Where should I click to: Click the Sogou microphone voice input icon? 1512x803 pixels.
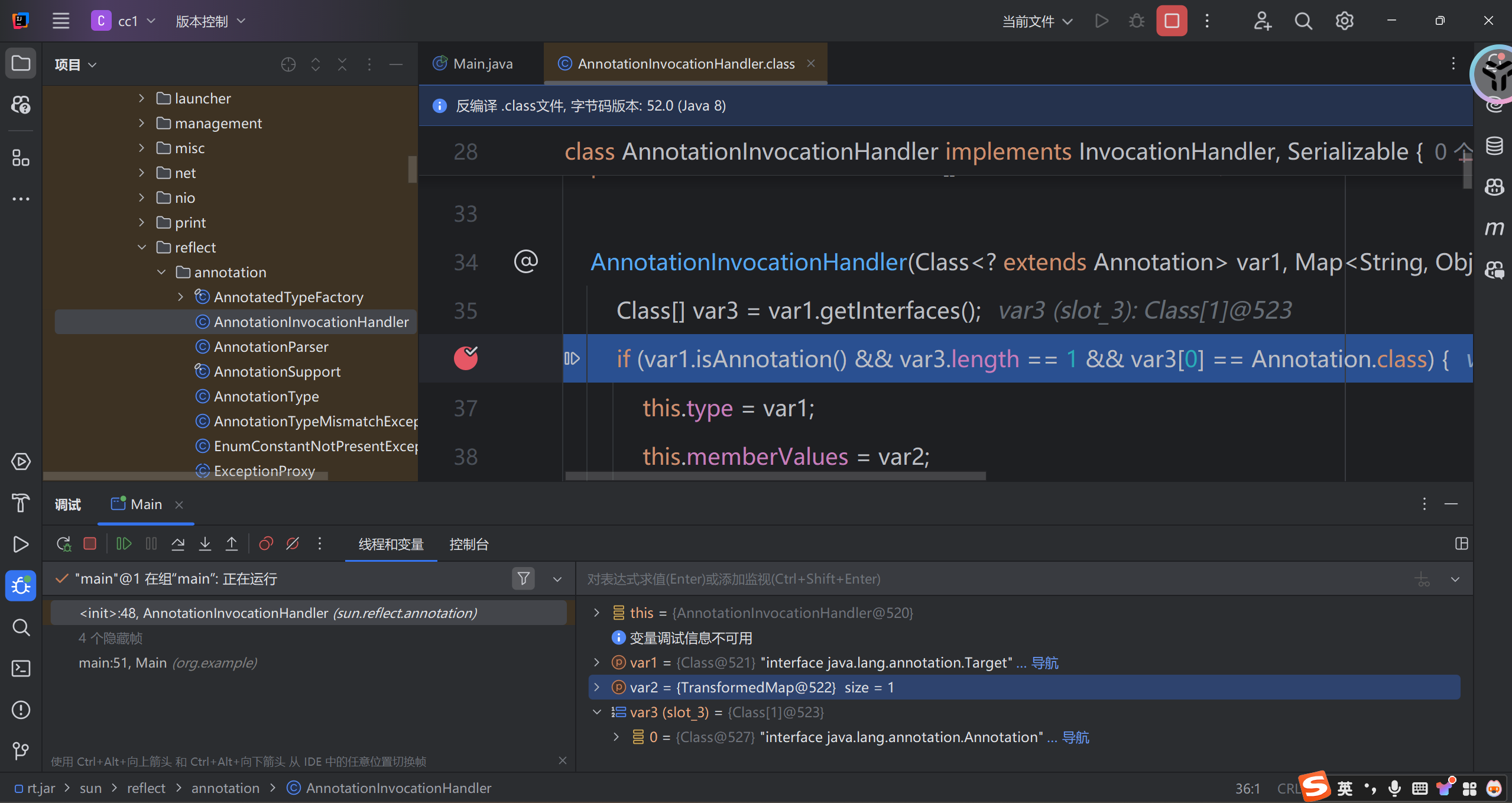[x=1394, y=788]
